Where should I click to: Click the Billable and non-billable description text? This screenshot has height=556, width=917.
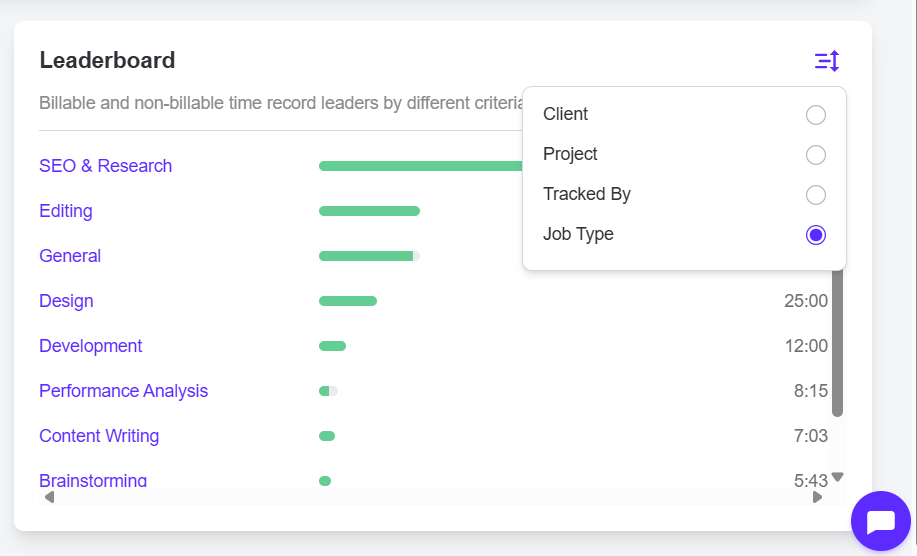click(x=281, y=103)
